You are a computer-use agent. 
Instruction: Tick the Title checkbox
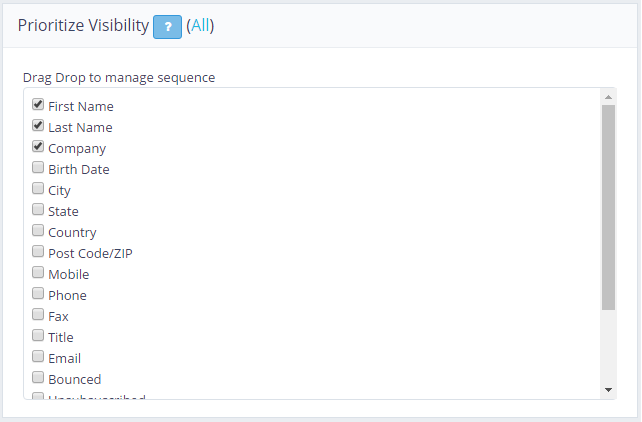click(38, 336)
